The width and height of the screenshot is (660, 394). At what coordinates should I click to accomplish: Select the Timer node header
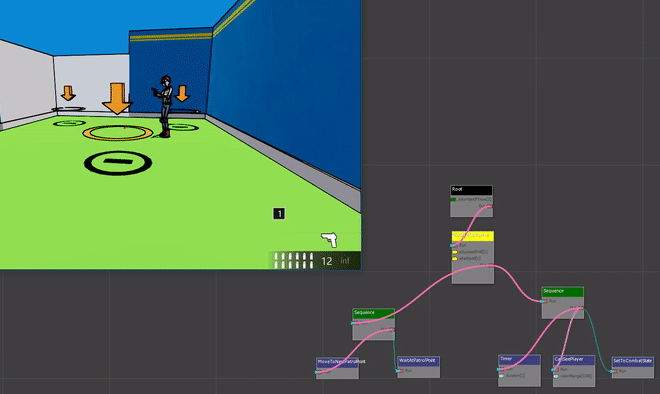(519, 359)
